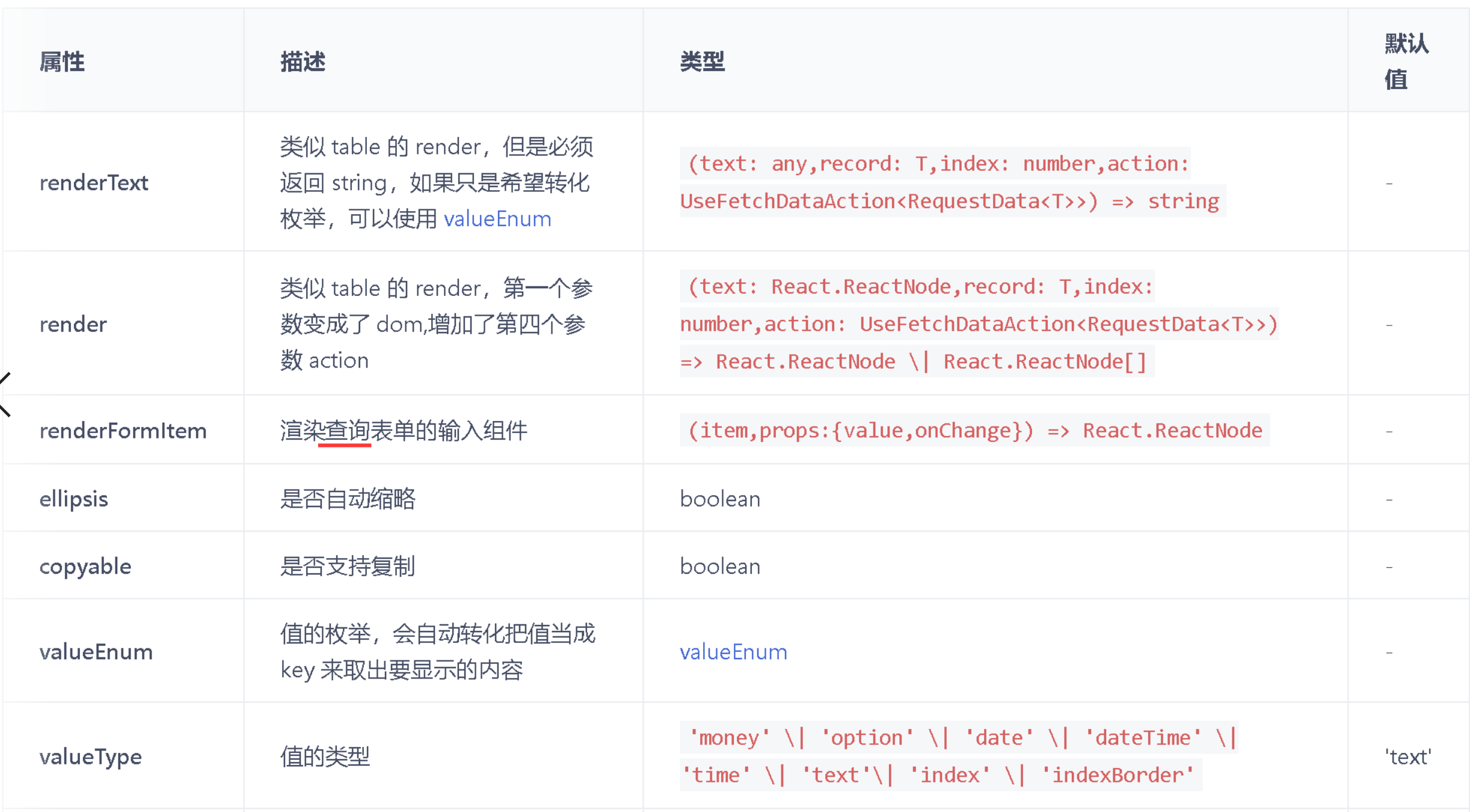Click the 属性 column header

coord(62,62)
